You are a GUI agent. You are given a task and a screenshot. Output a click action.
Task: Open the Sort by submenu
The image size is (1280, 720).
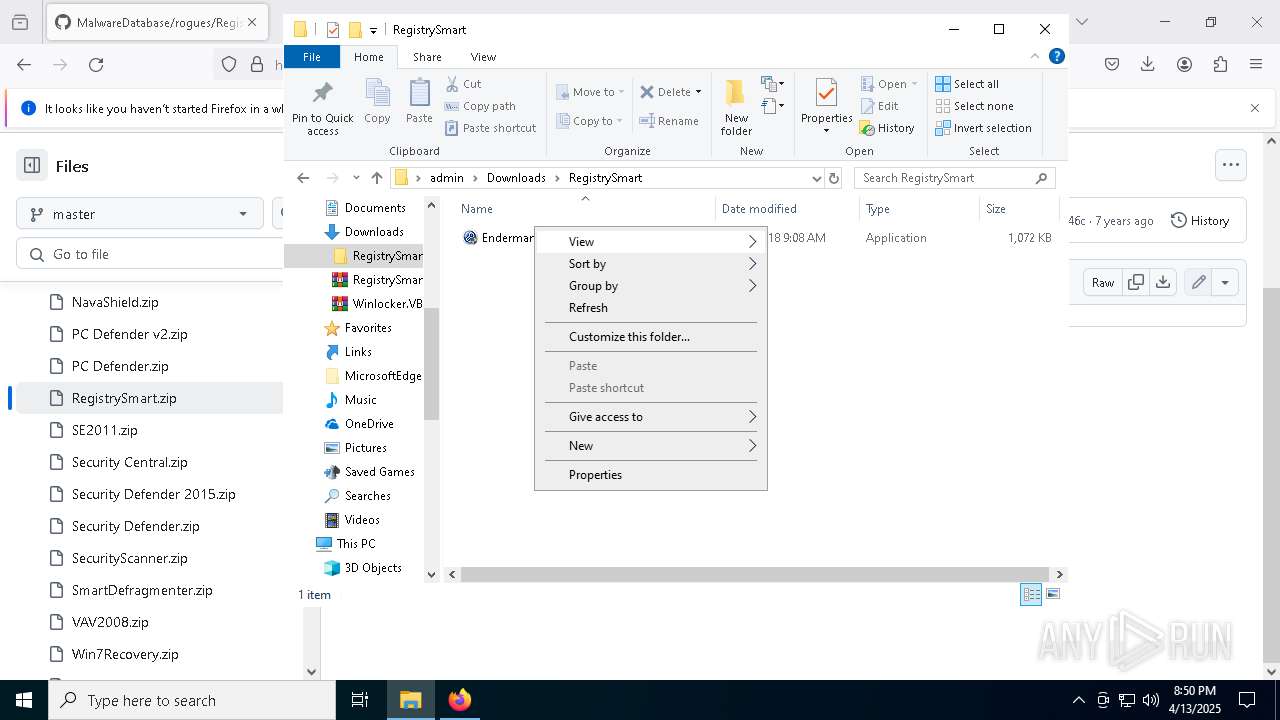pyautogui.click(x=651, y=264)
